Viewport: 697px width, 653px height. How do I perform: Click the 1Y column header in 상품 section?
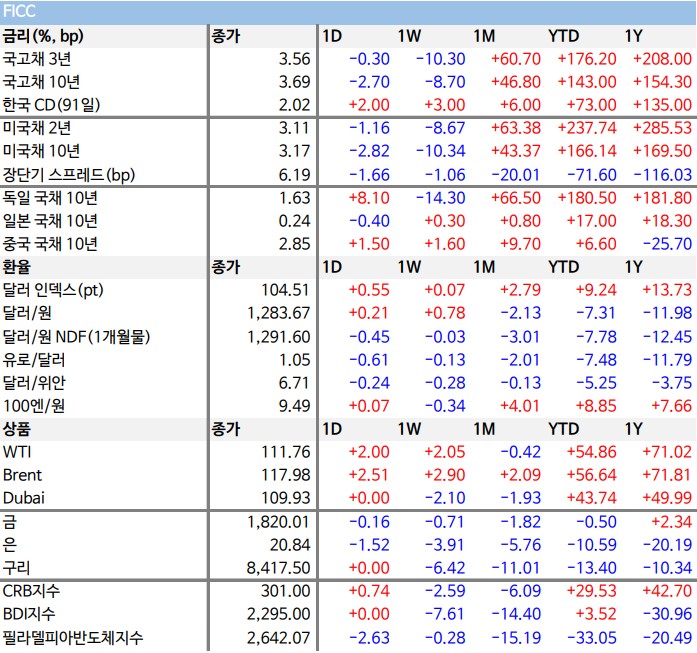pyautogui.click(x=633, y=429)
